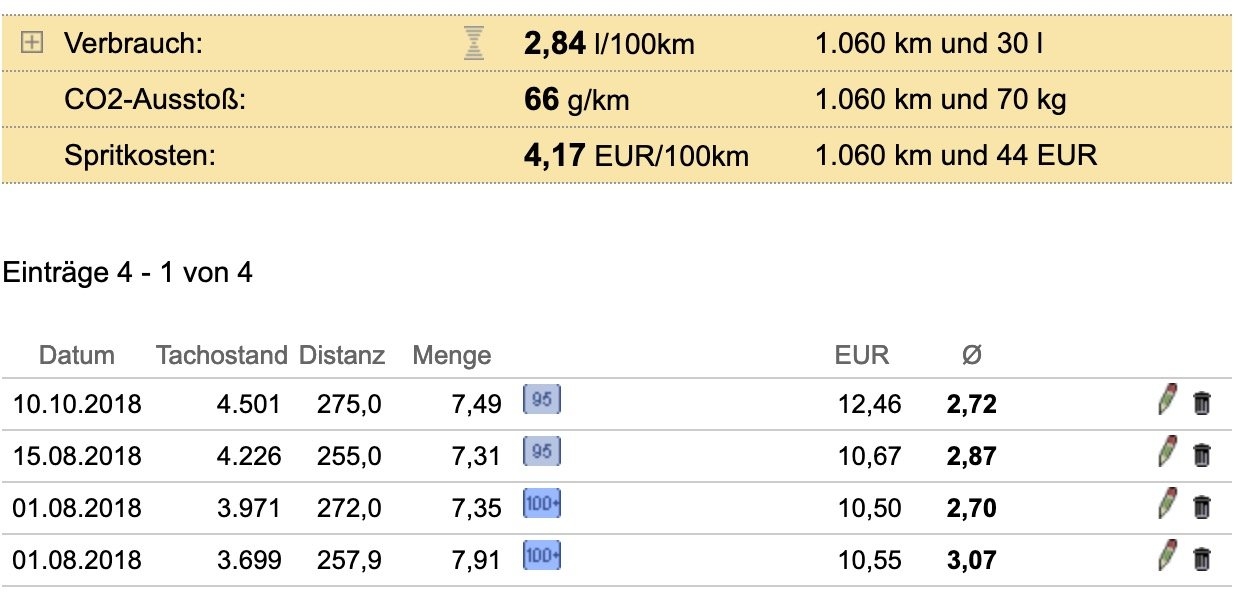This screenshot has height=606, width=1242.
Task: Edit the 15.08.2018 entry via its pencil icon
Action: click(1166, 453)
